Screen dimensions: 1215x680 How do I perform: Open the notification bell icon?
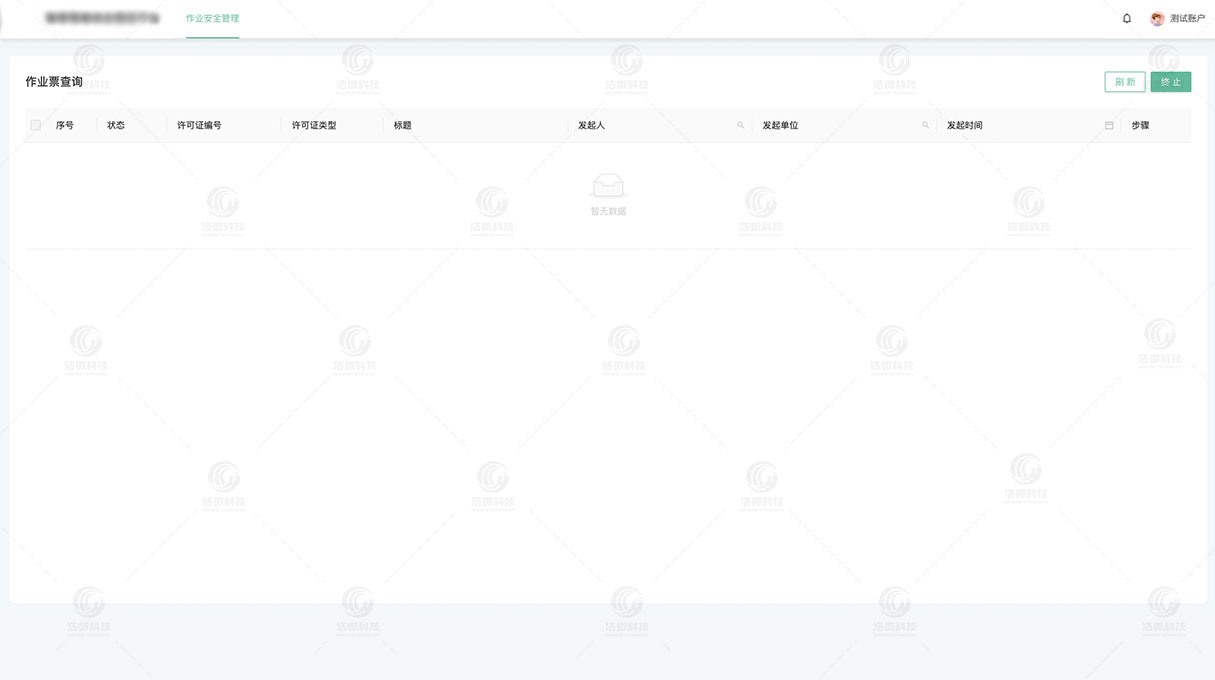tap(1126, 18)
